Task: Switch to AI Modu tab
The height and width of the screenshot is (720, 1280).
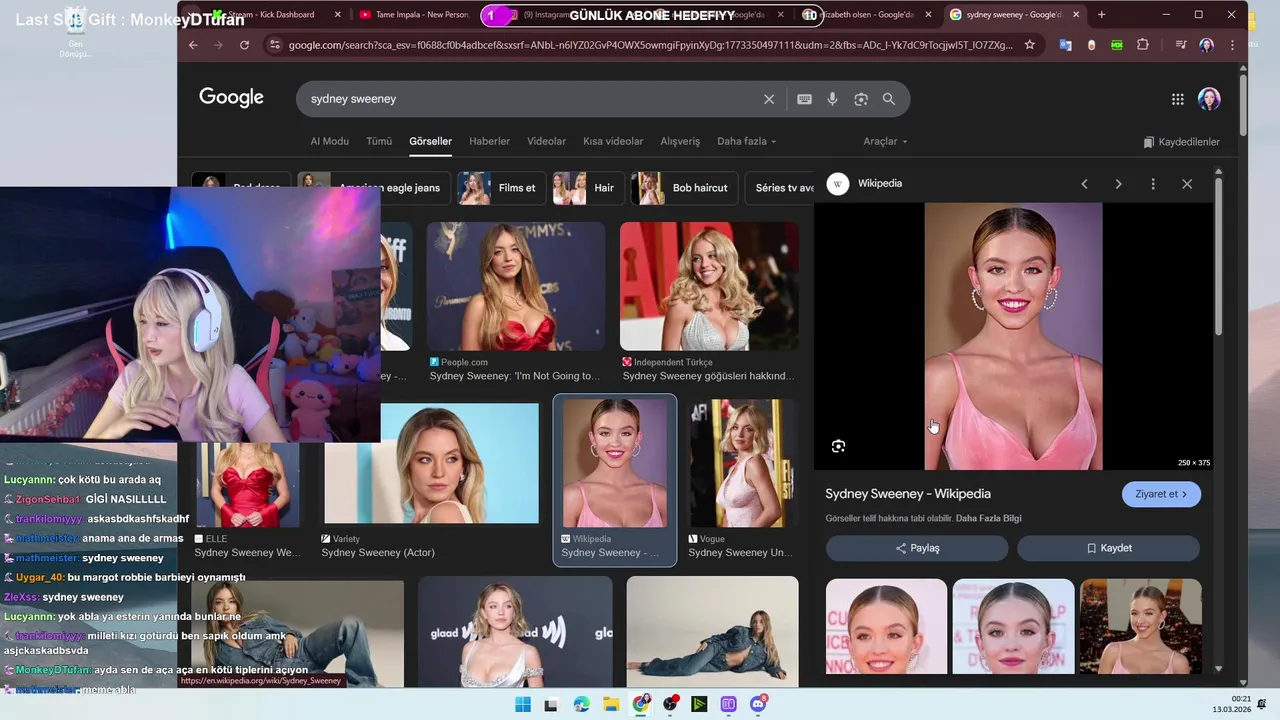Action: [329, 141]
